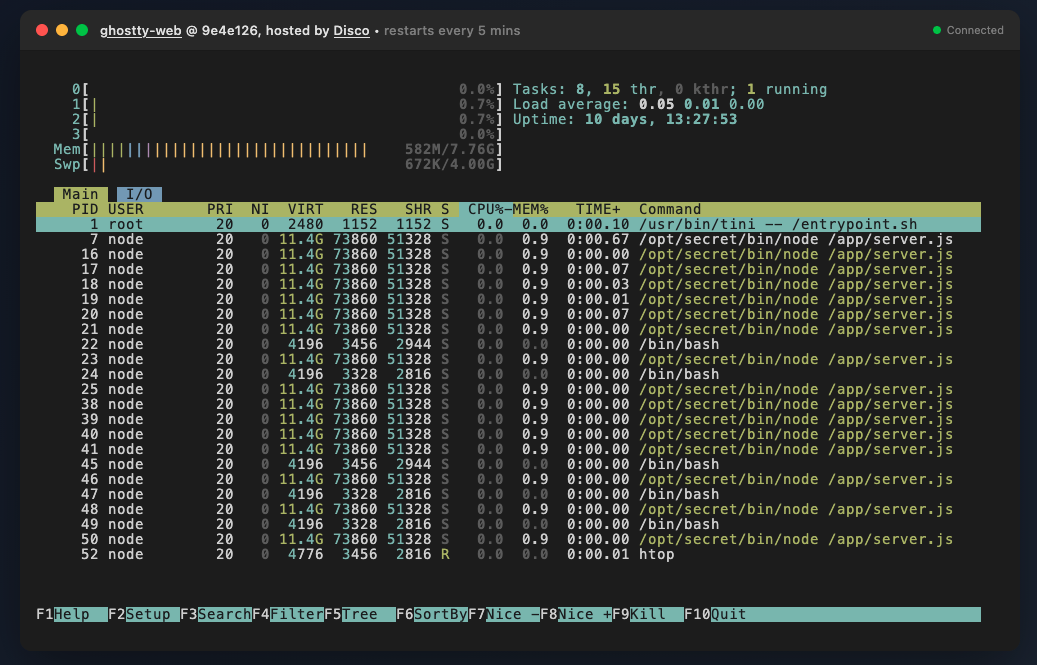This screenshot has width=1037, height=665.
Task: Select PID 49 /bin/bash row
Action: (508, 524)
